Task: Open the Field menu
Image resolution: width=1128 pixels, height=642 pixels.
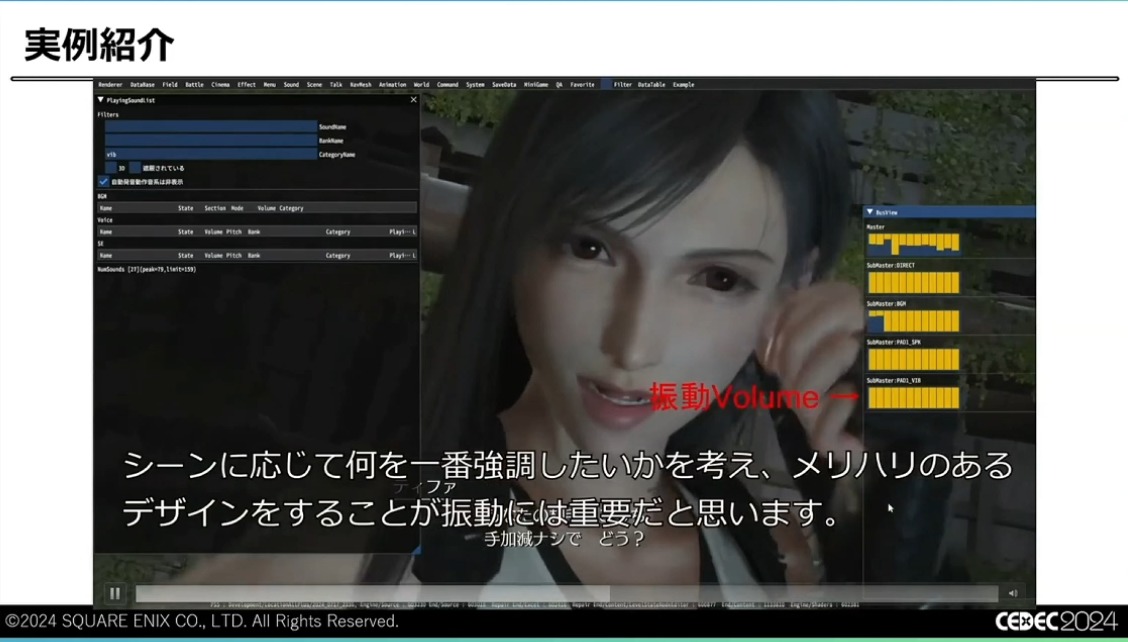Action: pyautogui.click(x=170, y=85)
